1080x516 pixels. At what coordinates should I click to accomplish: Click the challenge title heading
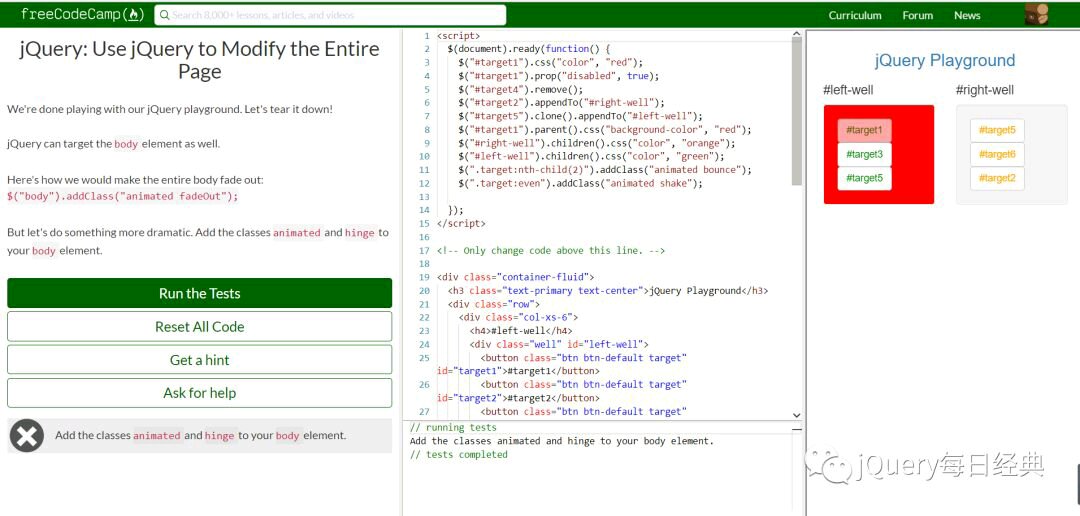[x=200, y=60]
